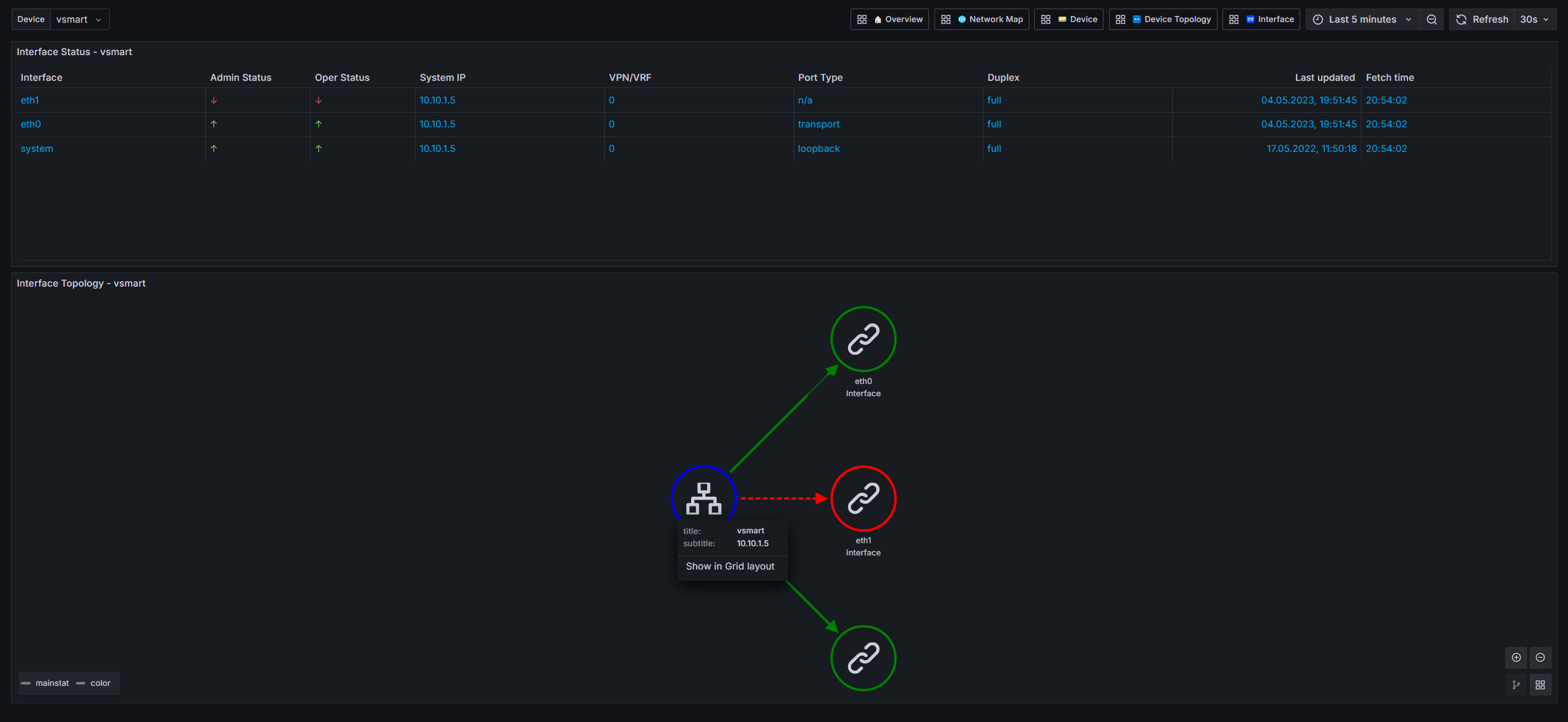Viewport: 1568px width, 722px height.
Task: Click System IP 10.10.1.5 in eth1 row
Action: tap(437, 100)
